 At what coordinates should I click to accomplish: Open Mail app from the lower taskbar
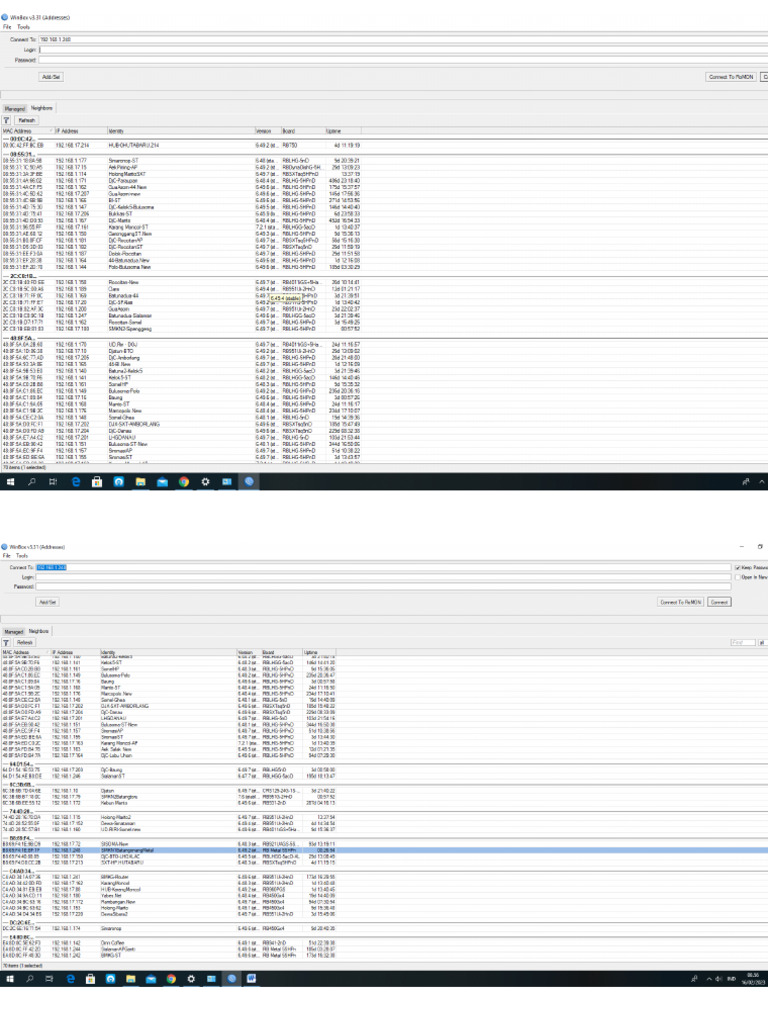(x=151, y=979)
